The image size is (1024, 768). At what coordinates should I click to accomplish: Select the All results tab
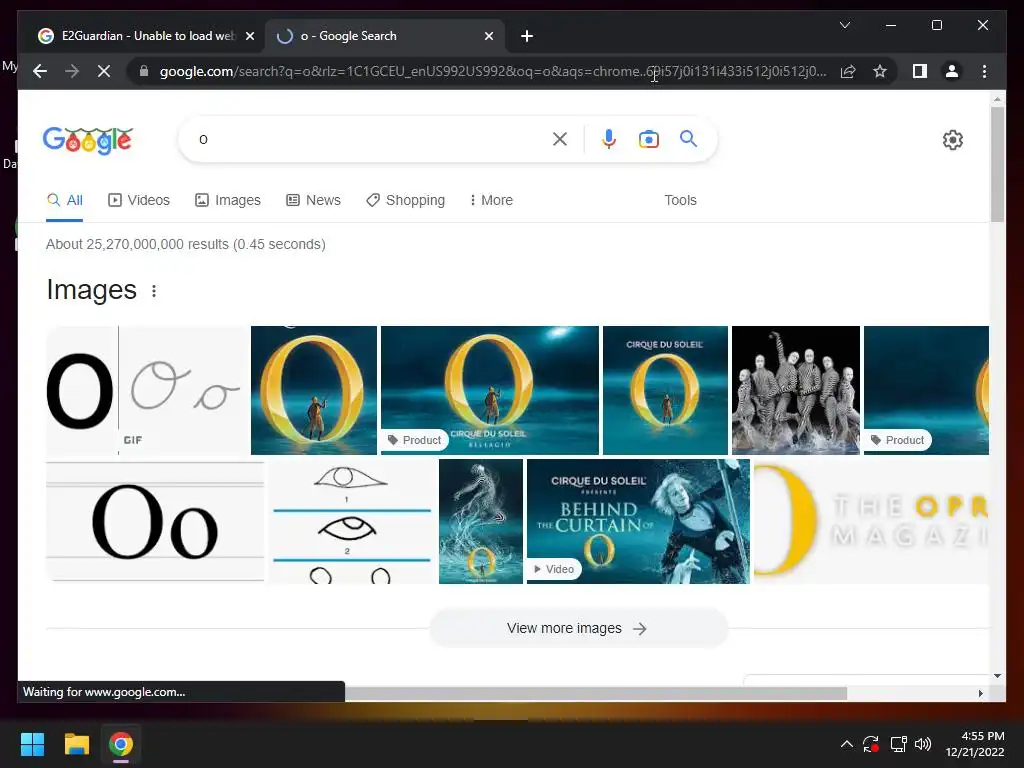click(65, 200)
